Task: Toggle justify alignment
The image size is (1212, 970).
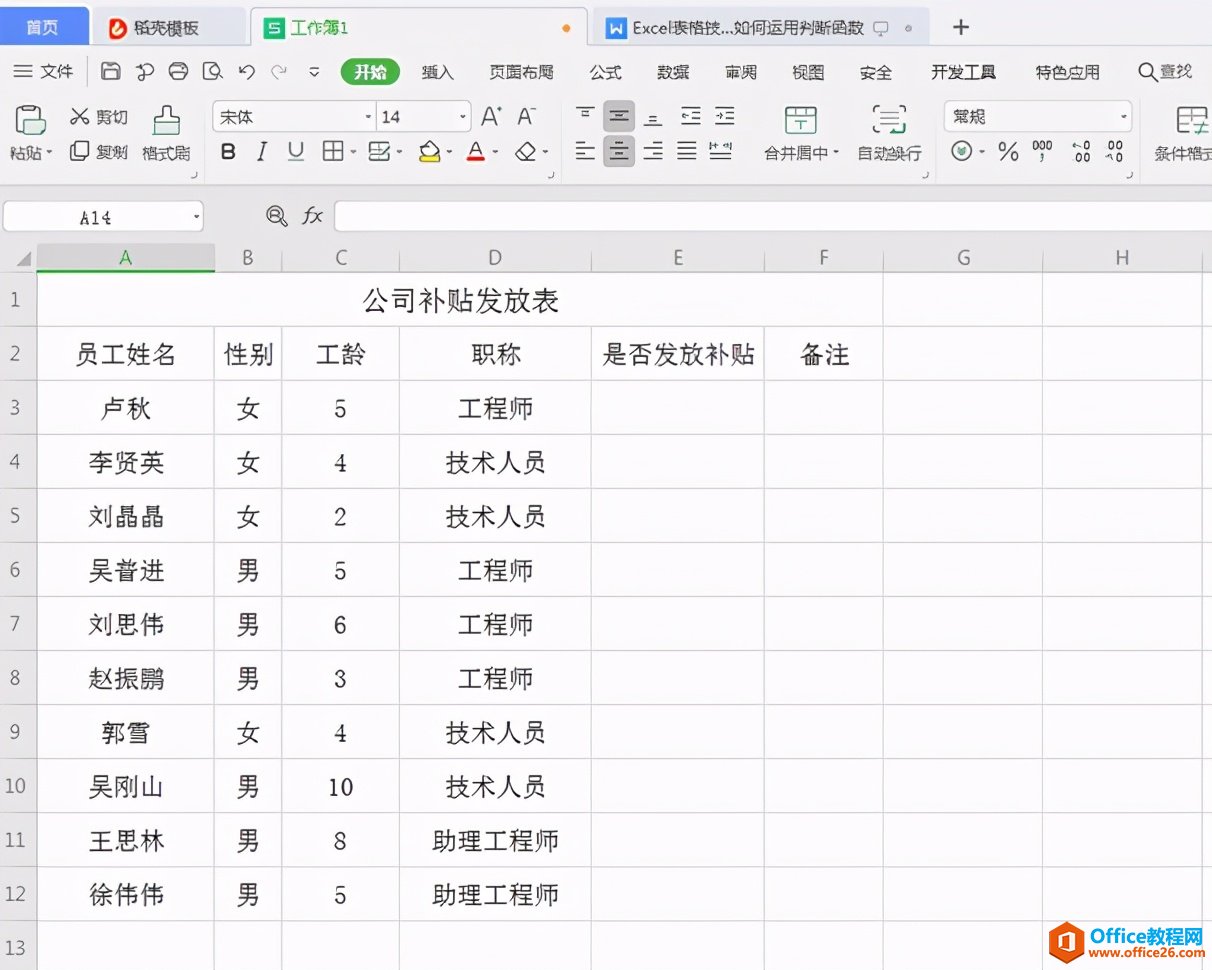Action: 687,152
